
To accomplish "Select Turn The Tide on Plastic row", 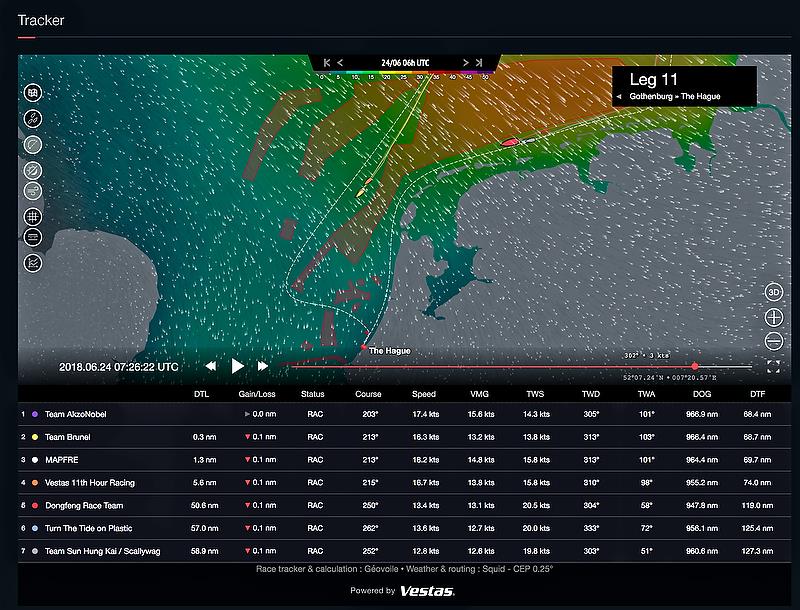I will coord(405,528).
